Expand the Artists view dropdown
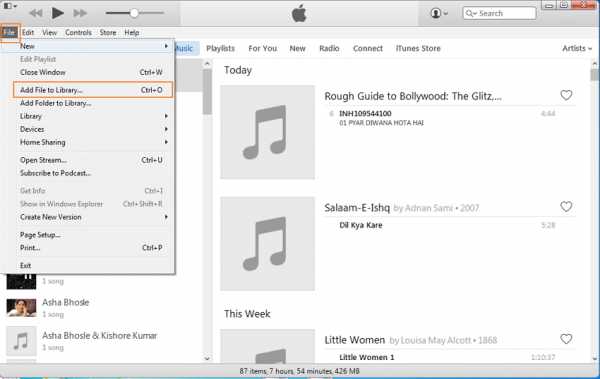The image size is (600, 379). click(x=577, y=48)
